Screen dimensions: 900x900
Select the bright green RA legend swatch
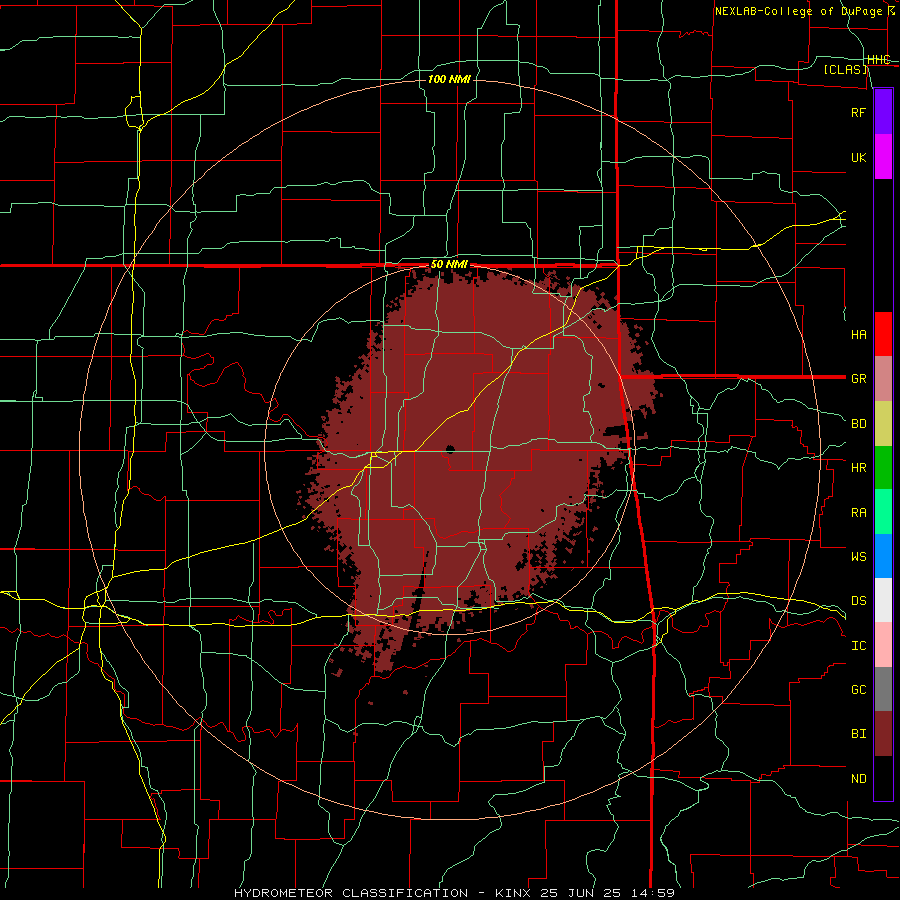click(883, 512)
